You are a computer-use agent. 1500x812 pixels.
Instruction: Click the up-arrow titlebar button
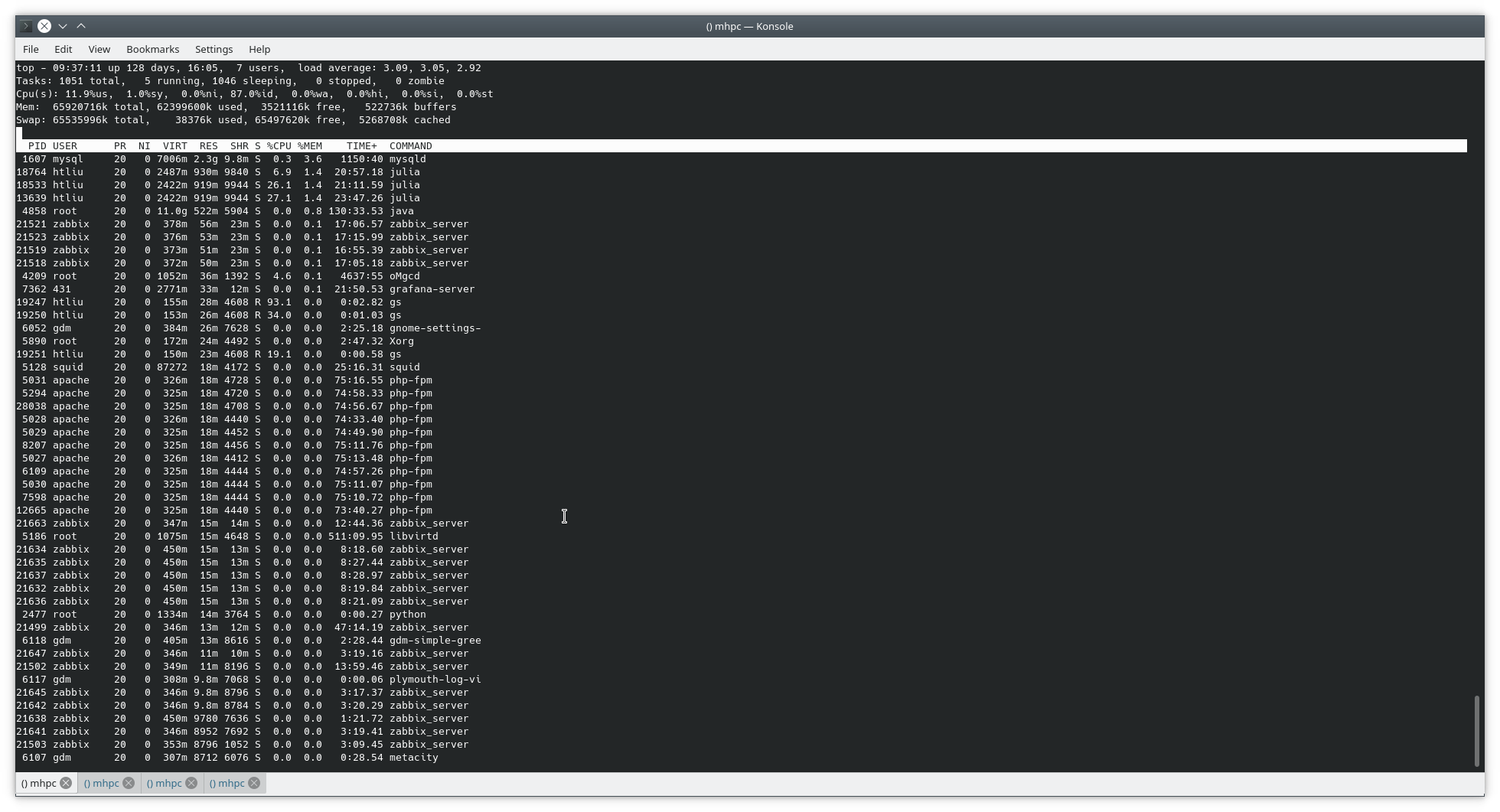80,25
